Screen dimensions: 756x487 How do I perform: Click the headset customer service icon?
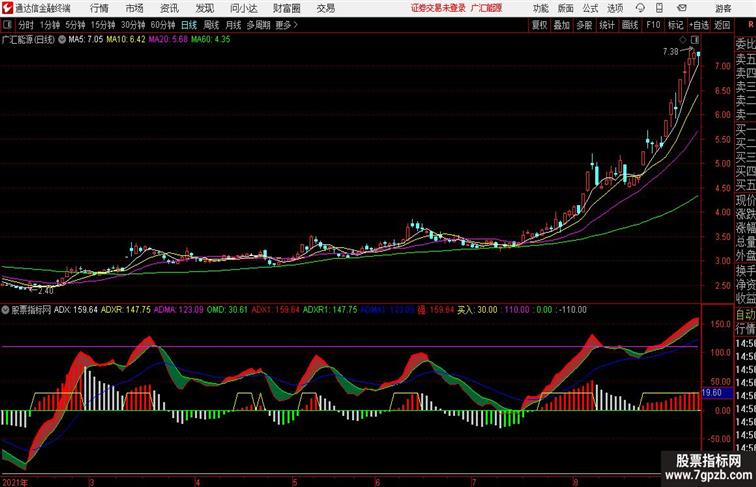point(640,8)
